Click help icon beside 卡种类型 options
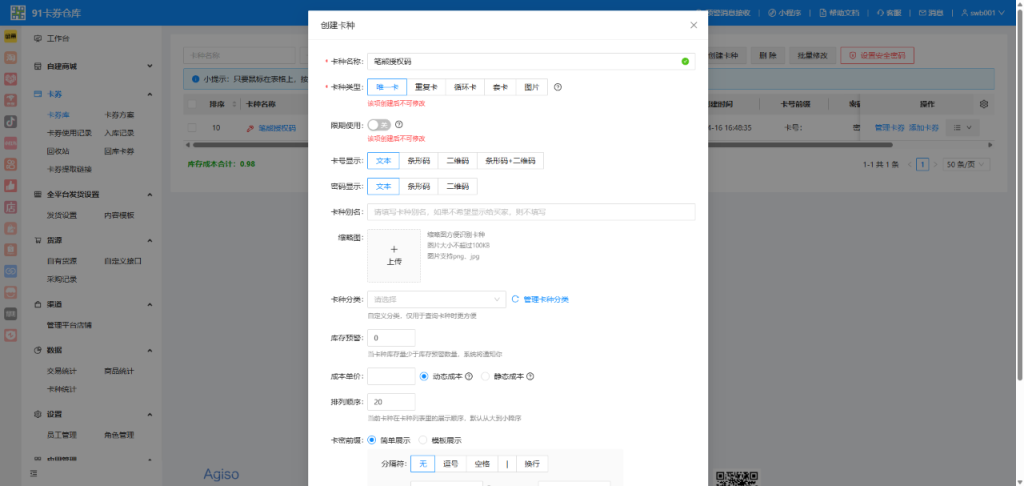 click(558, 87)
